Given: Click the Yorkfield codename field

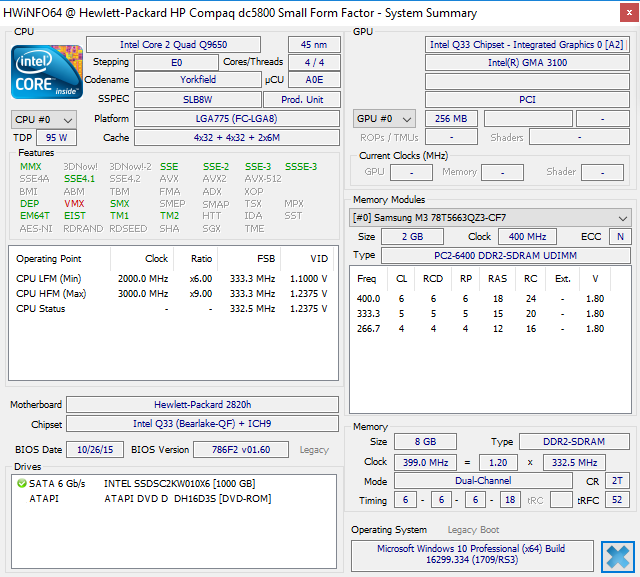Looking at the screenshot, I should pyautogui.click(x=198, y=80).
